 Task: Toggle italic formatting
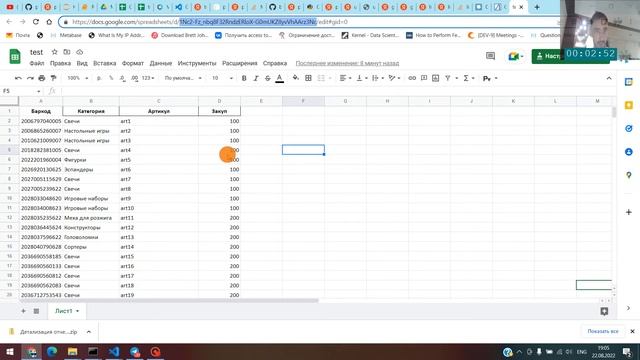pyautogui.click(x=256, y=78)
